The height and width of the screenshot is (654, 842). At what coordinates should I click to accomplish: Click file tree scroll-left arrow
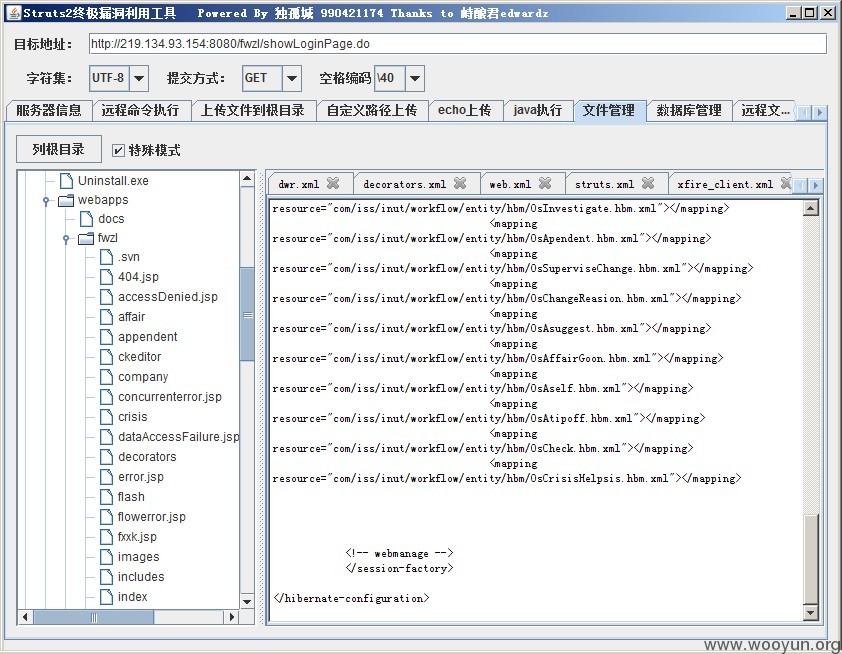coord(25,617)
